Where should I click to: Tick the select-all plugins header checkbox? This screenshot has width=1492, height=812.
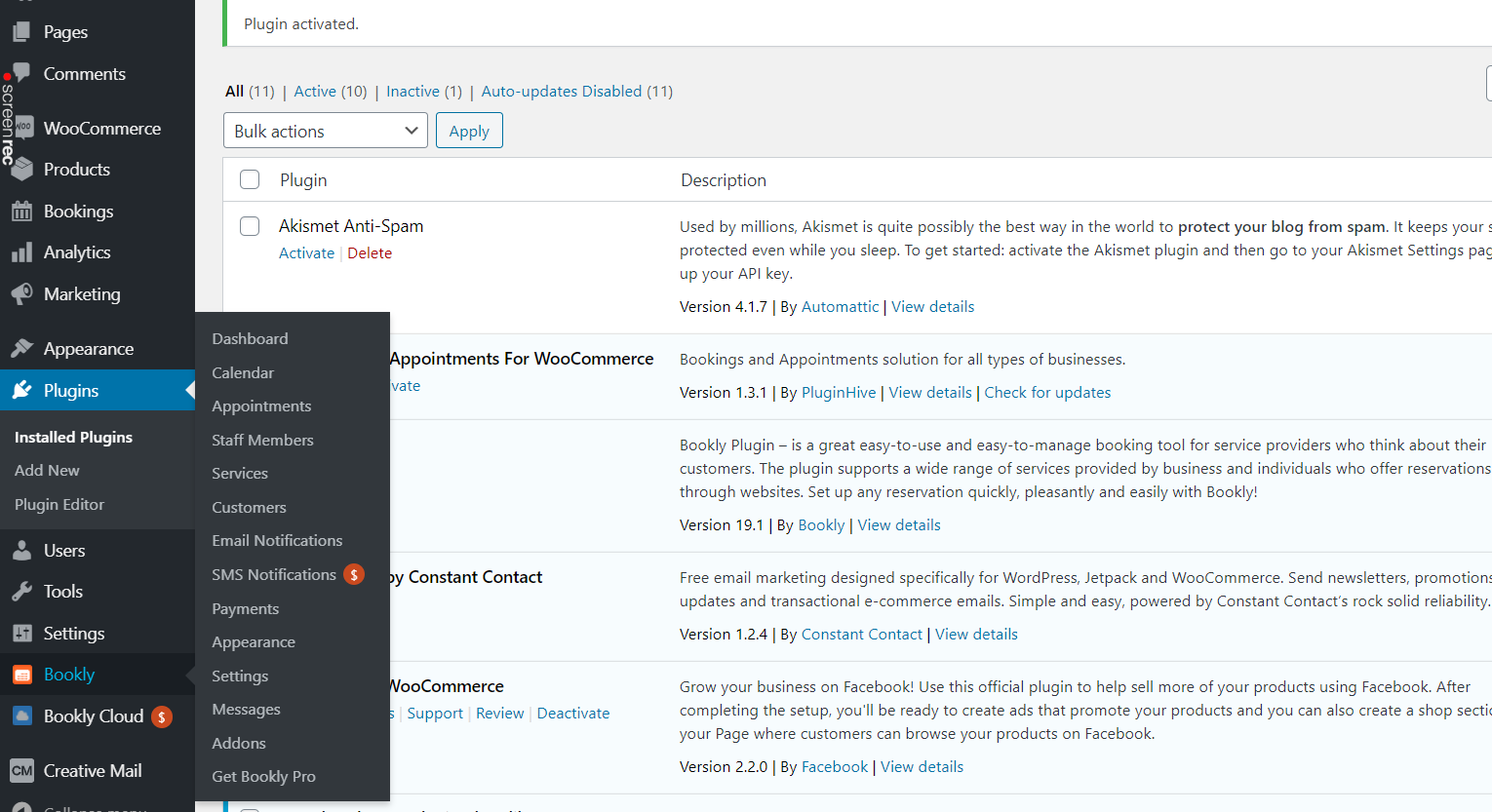click(249, 179)
